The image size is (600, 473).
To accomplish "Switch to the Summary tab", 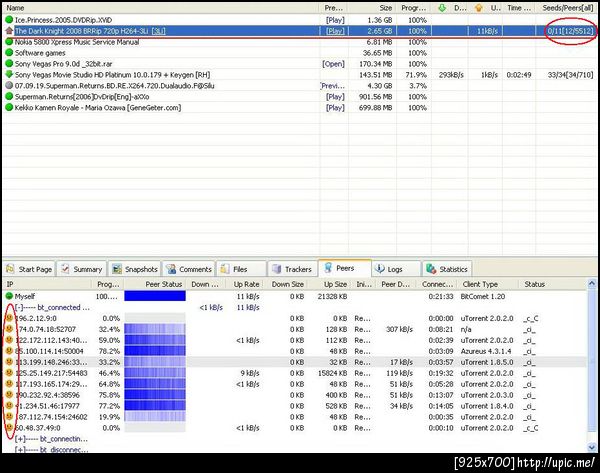I will pyautogui.click(x=82, y=269).
